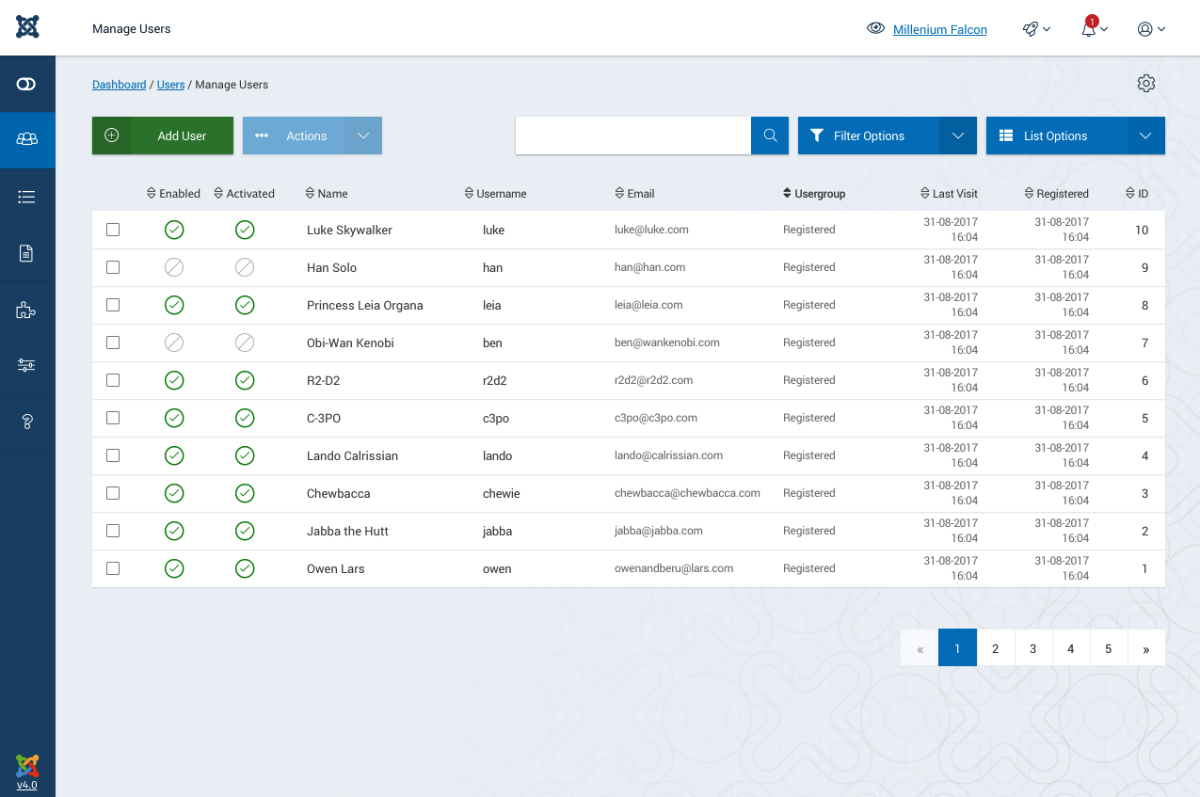
Task: Select the Menus icon in the sidebar
Action: pos(27,197)
